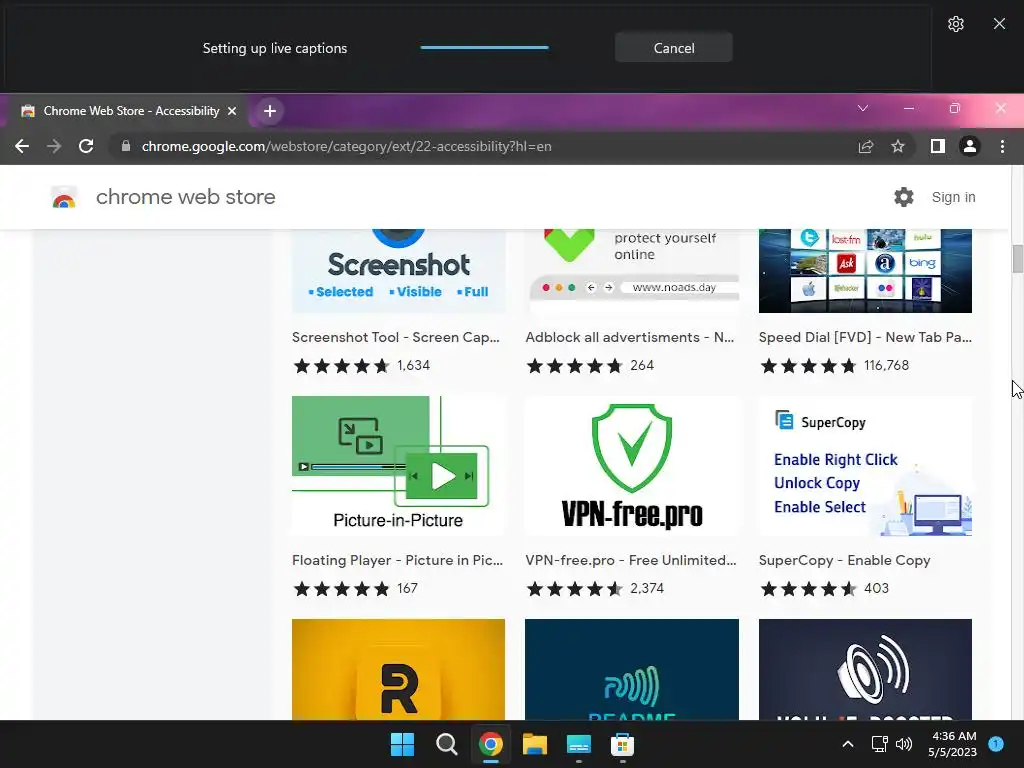Open Speed Dial [FVD] - New Tab title

(865, 337)
